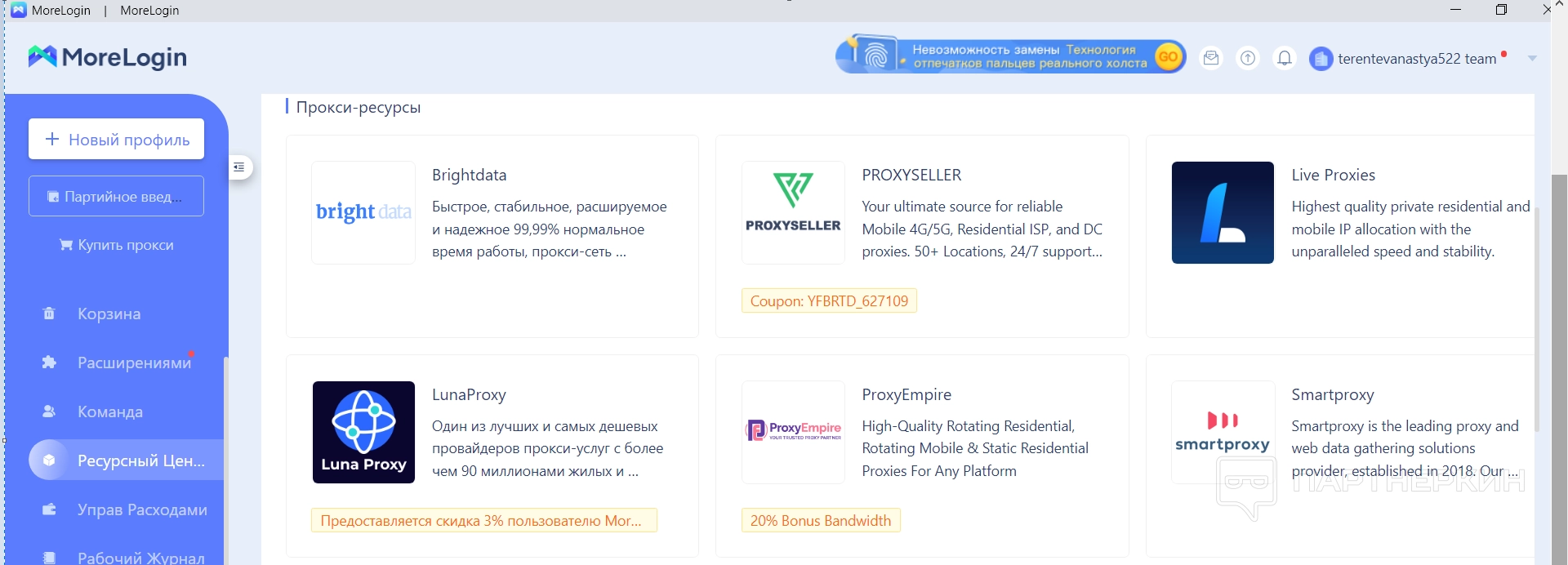Click the Luna Proxy logo icon

(x=363, y=432)
